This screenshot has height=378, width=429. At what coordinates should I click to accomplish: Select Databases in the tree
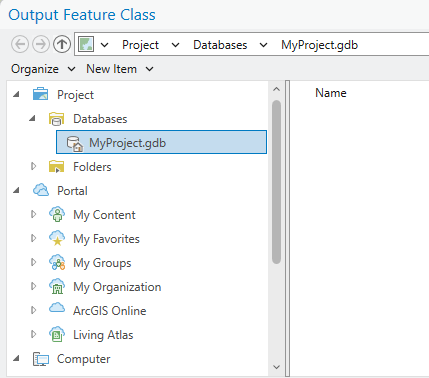point(100,119)
